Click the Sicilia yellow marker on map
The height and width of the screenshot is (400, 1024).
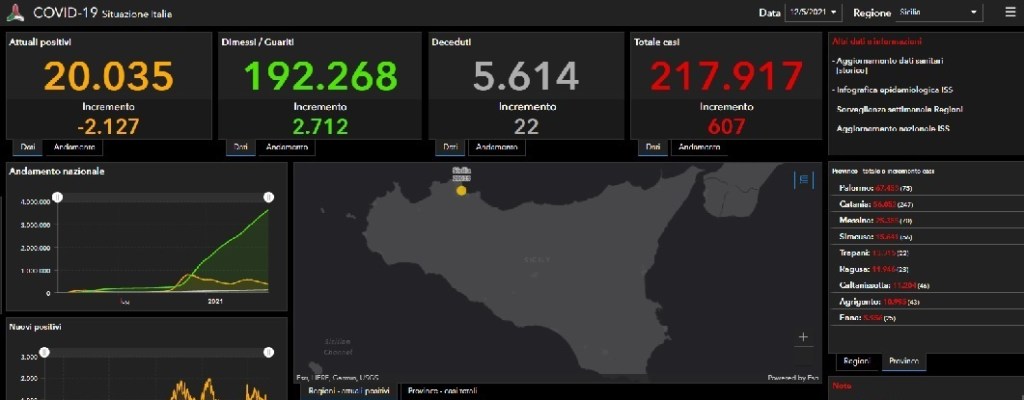(461, 190)
